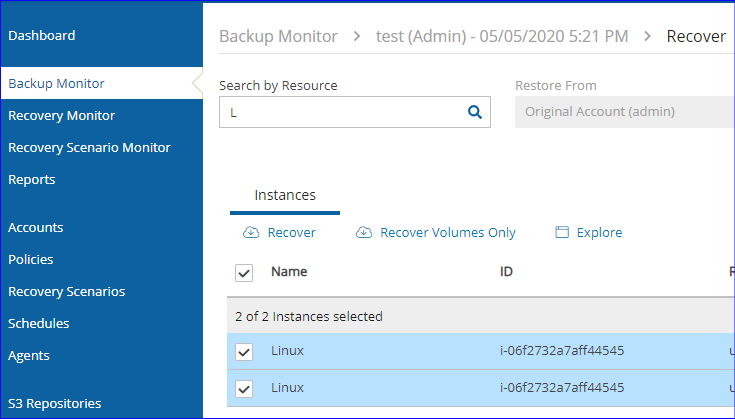Open Policies from the sidebar
The height and width of the screenshot is (419, 735).
coord(31,260)
